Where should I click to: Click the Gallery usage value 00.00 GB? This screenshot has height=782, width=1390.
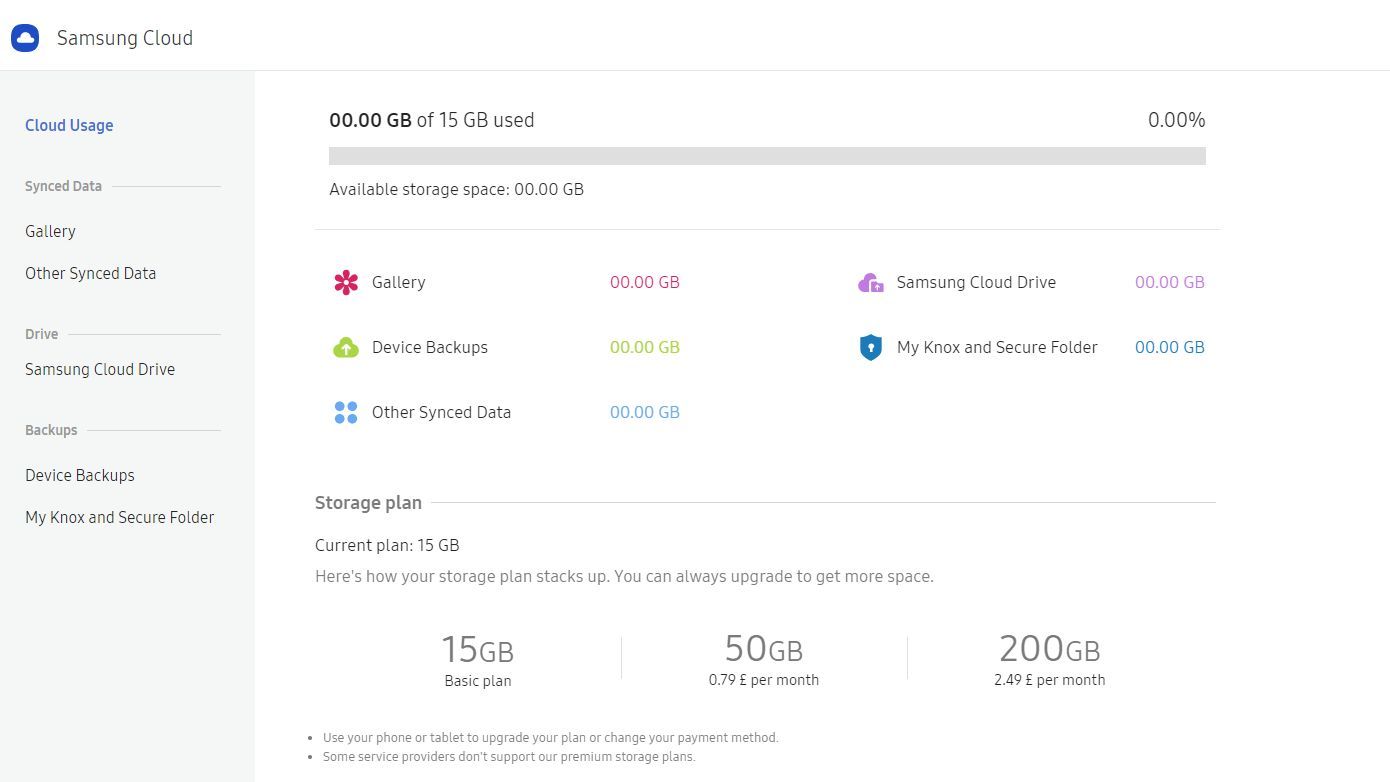pos(645,282)
